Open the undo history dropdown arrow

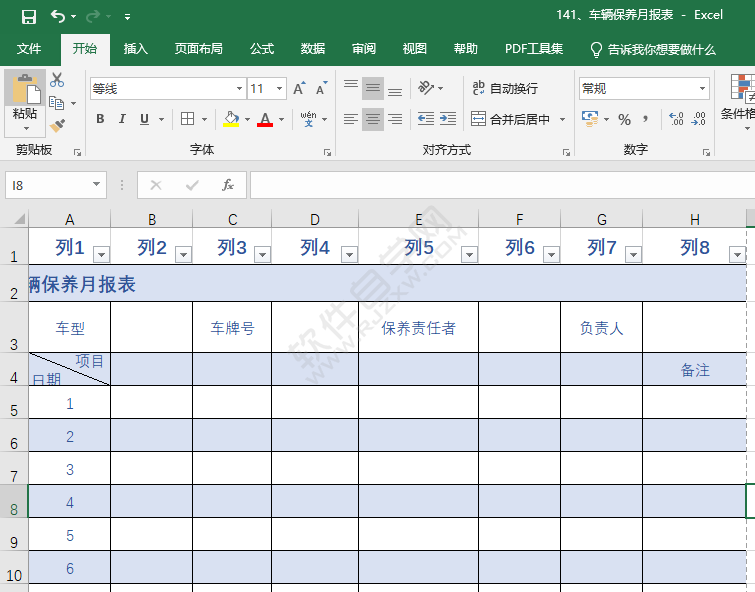point(74,17)
